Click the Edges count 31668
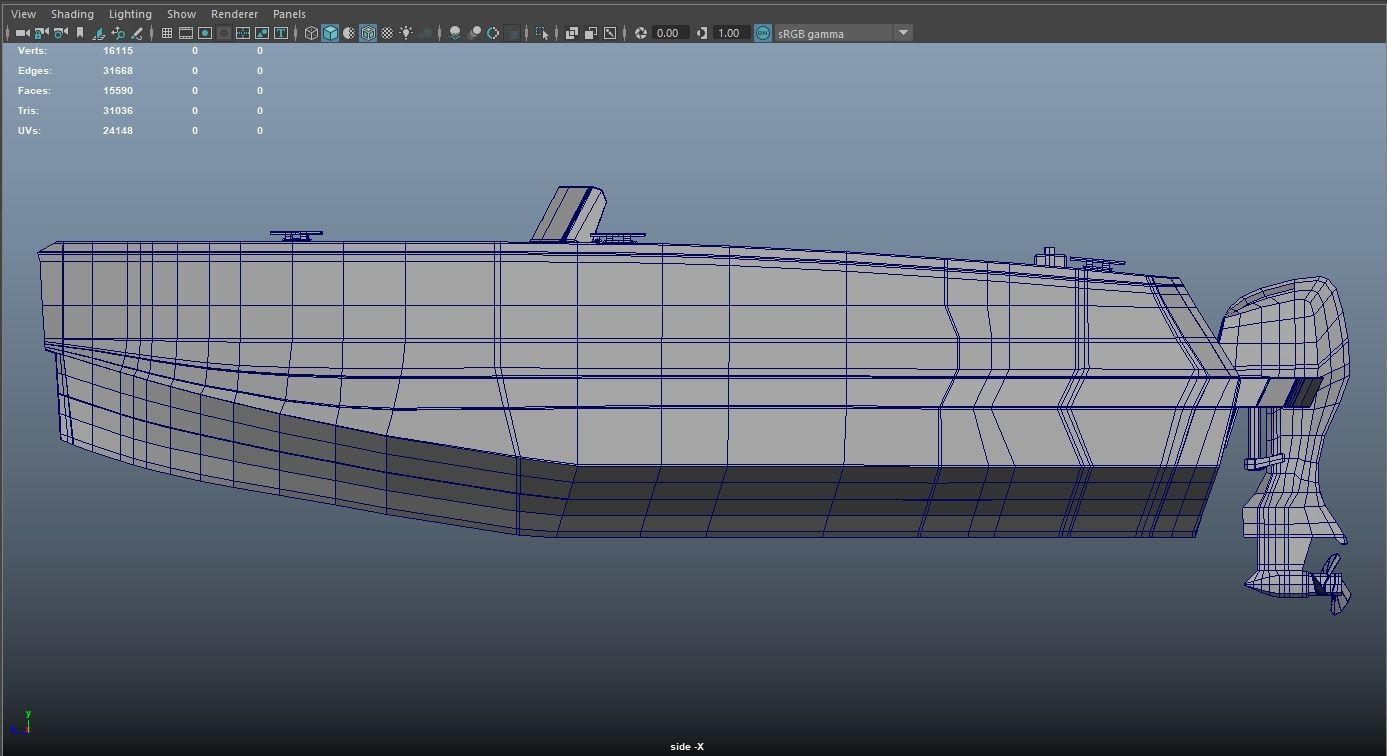The height and width of the screenshot is (756, 1387). pyautogui.click(x=118, y=70)
